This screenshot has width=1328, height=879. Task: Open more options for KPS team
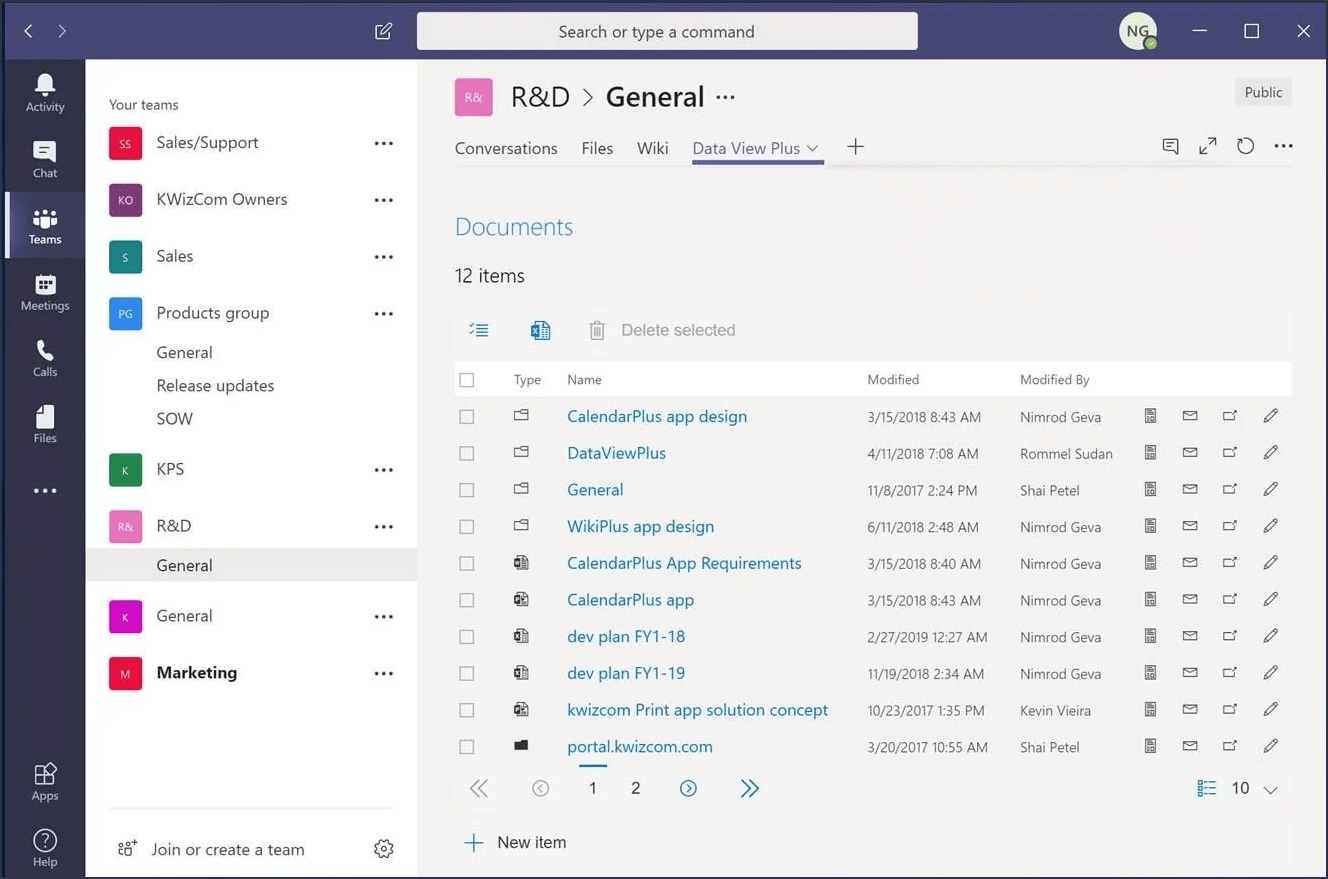click(x=384, y=470)
